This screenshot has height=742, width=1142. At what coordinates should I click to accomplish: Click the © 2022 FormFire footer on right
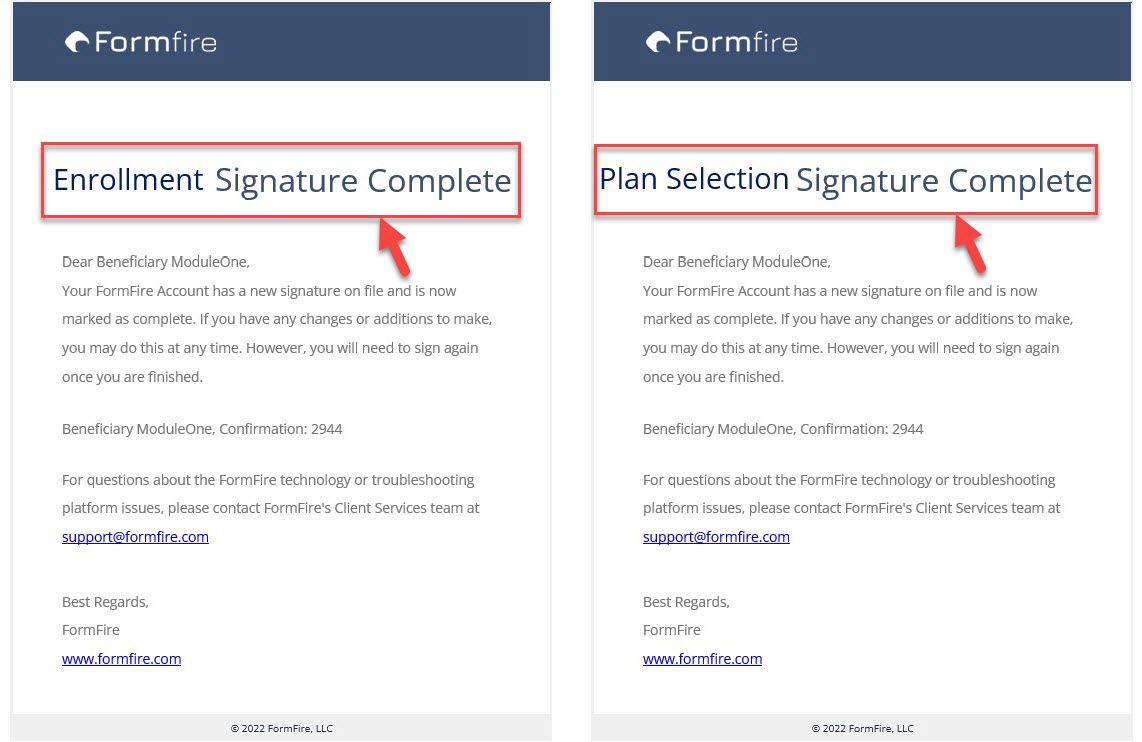(x=862, y=728)
